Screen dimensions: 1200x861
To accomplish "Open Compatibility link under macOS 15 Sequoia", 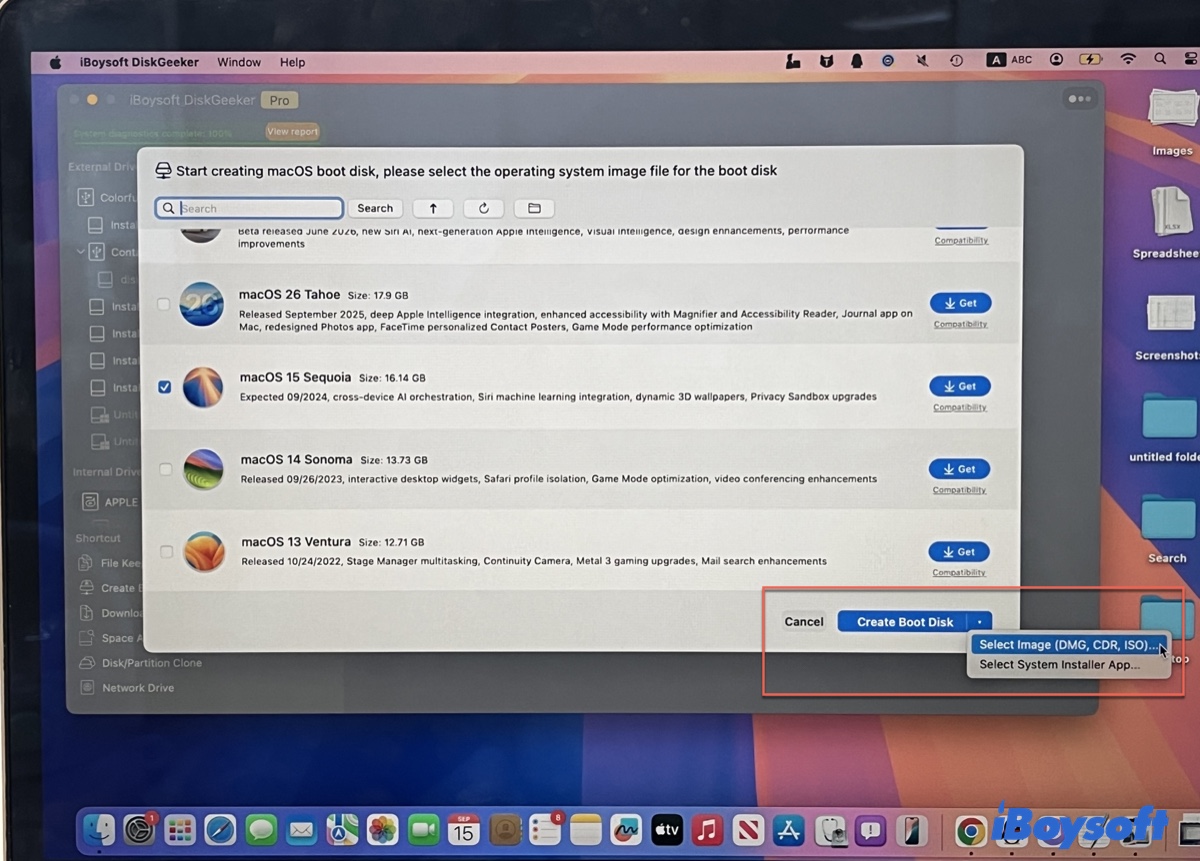I will point(960,407).
